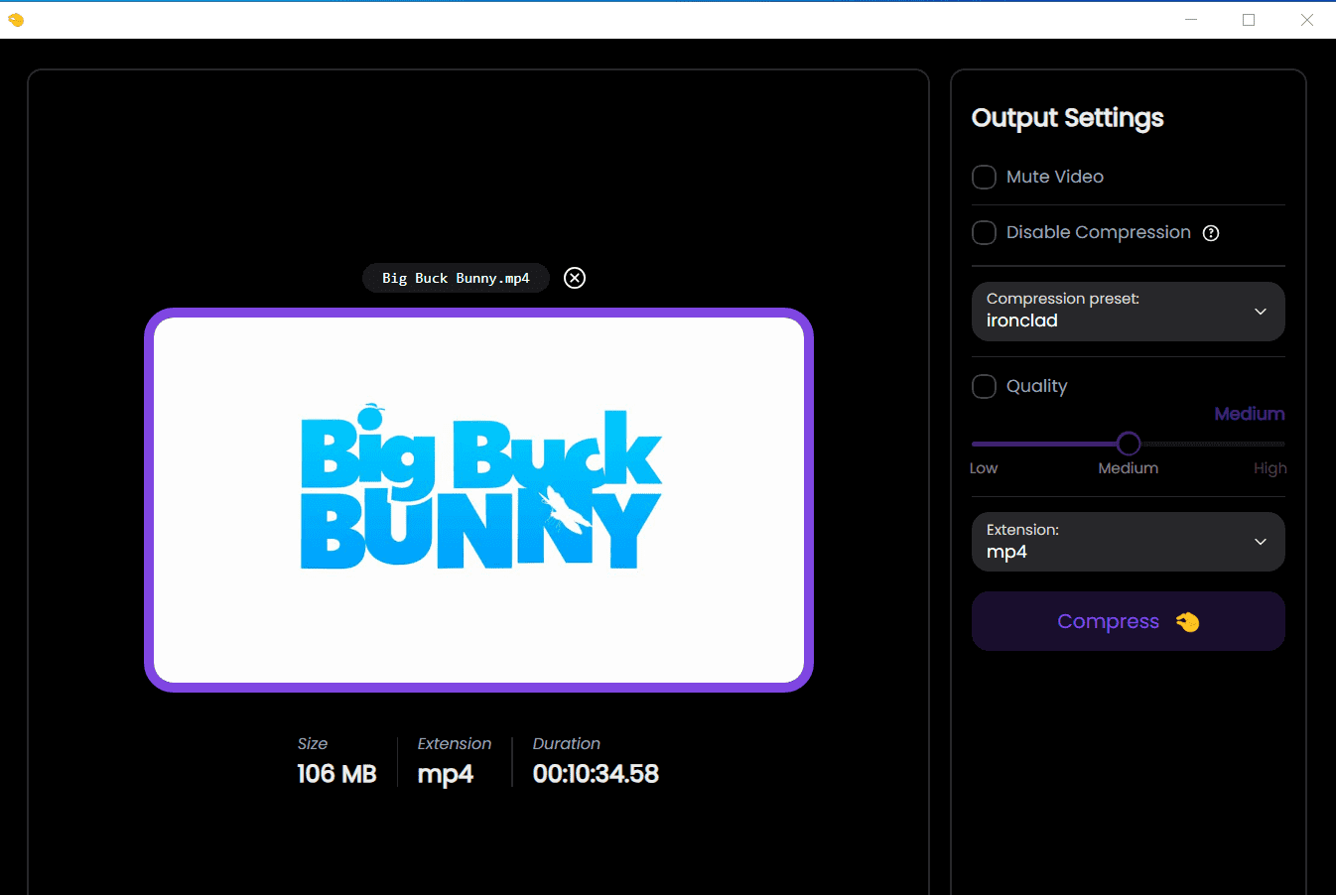1336x896 pixels.
Task: Click the quality slider handle
Action: click(x=1129, y=444)
